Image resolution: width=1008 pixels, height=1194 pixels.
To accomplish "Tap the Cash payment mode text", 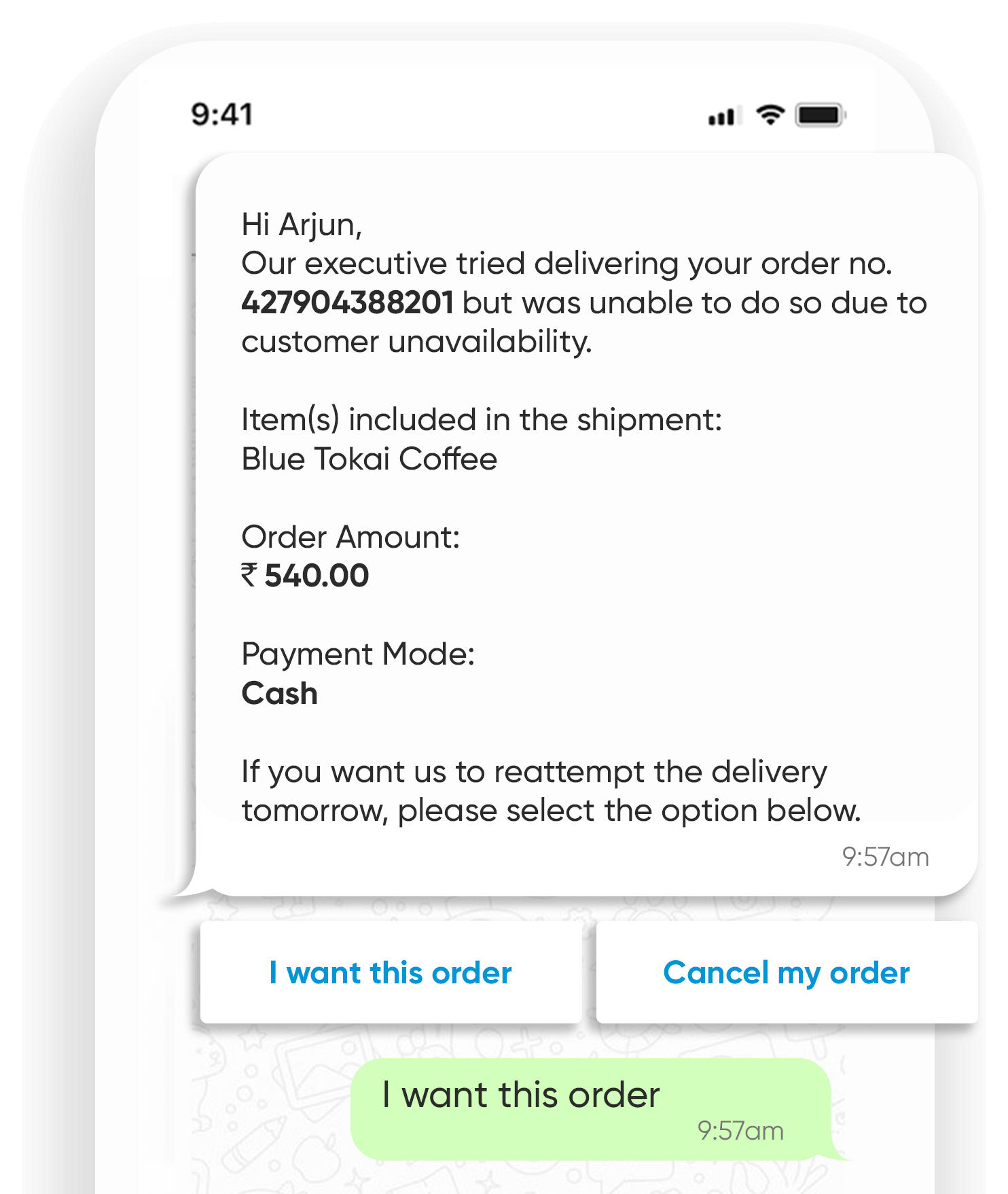I will [280, 693].
